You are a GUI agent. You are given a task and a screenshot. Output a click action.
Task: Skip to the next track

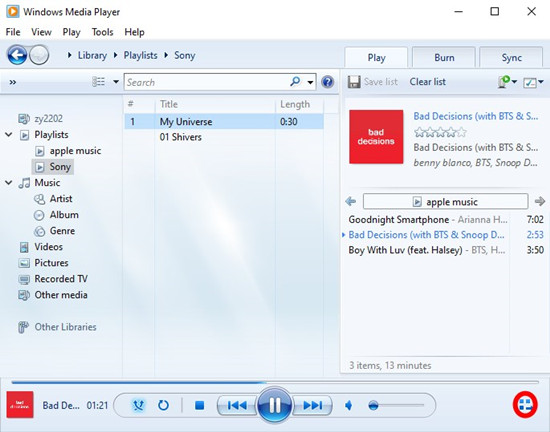coord(313,405)
